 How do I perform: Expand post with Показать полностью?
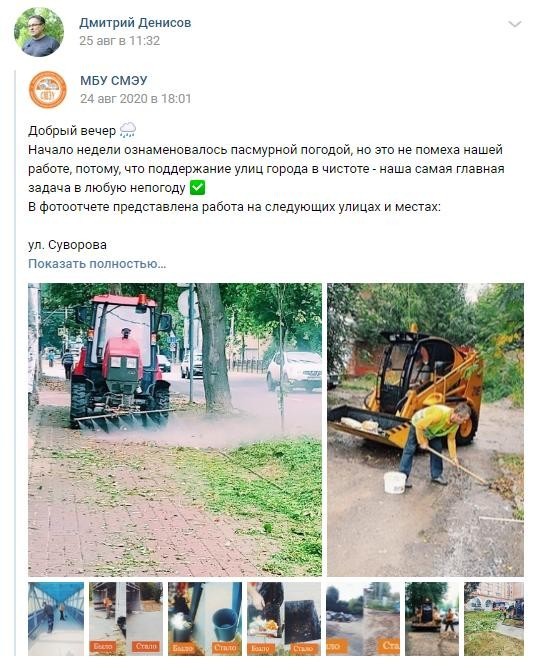point(97,264)
